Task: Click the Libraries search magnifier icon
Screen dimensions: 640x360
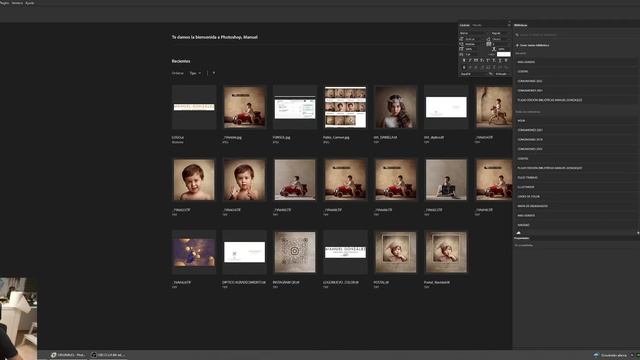Action: click(x=517, y=35)
